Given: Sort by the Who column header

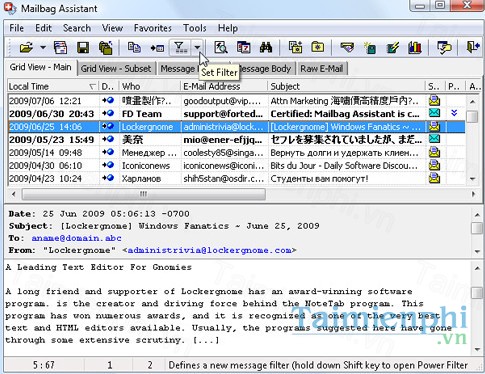Looking at the screenshot, I should (x=150, y=86).
